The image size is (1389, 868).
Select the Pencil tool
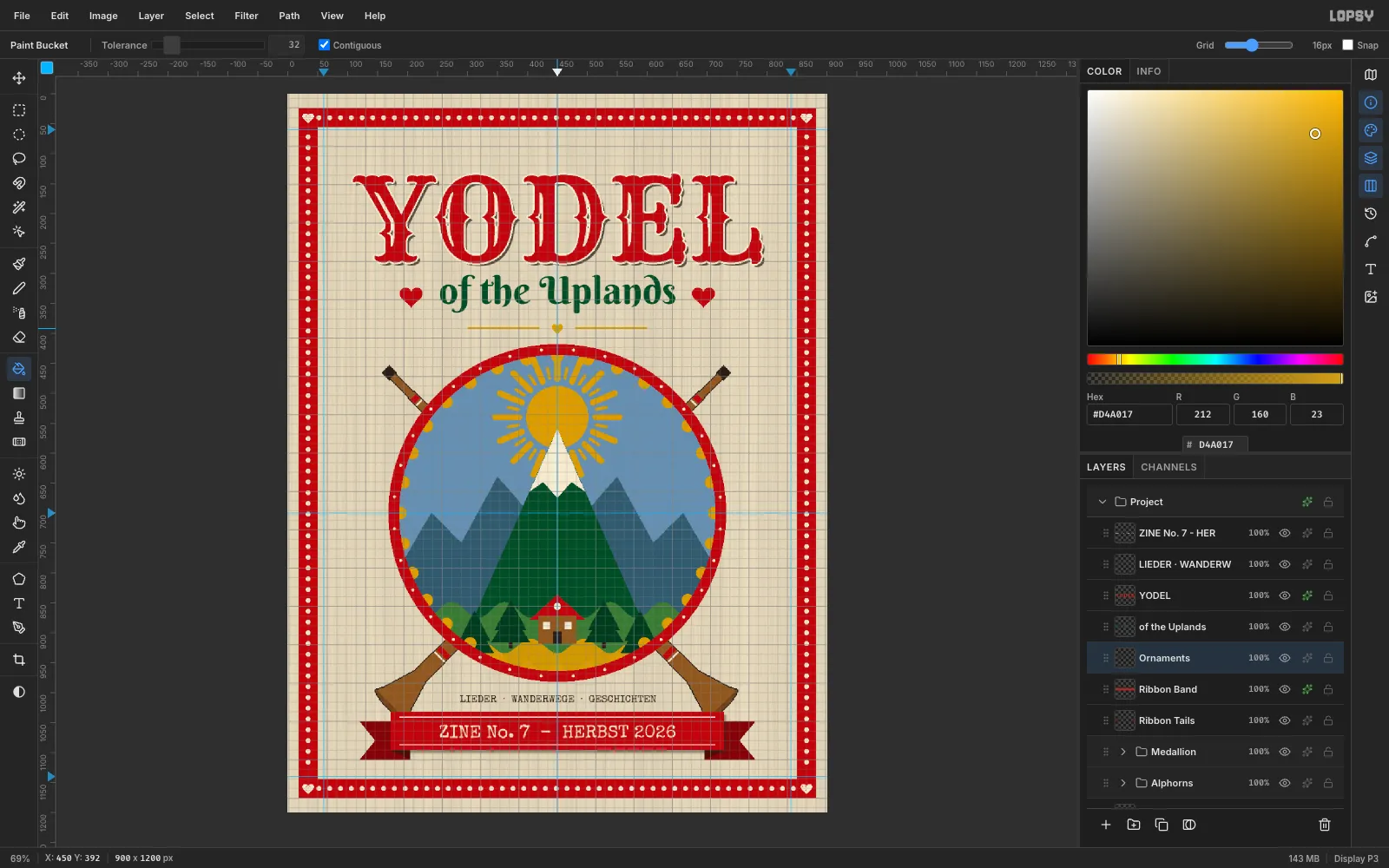pyautogui.click(x=19, y=288)
